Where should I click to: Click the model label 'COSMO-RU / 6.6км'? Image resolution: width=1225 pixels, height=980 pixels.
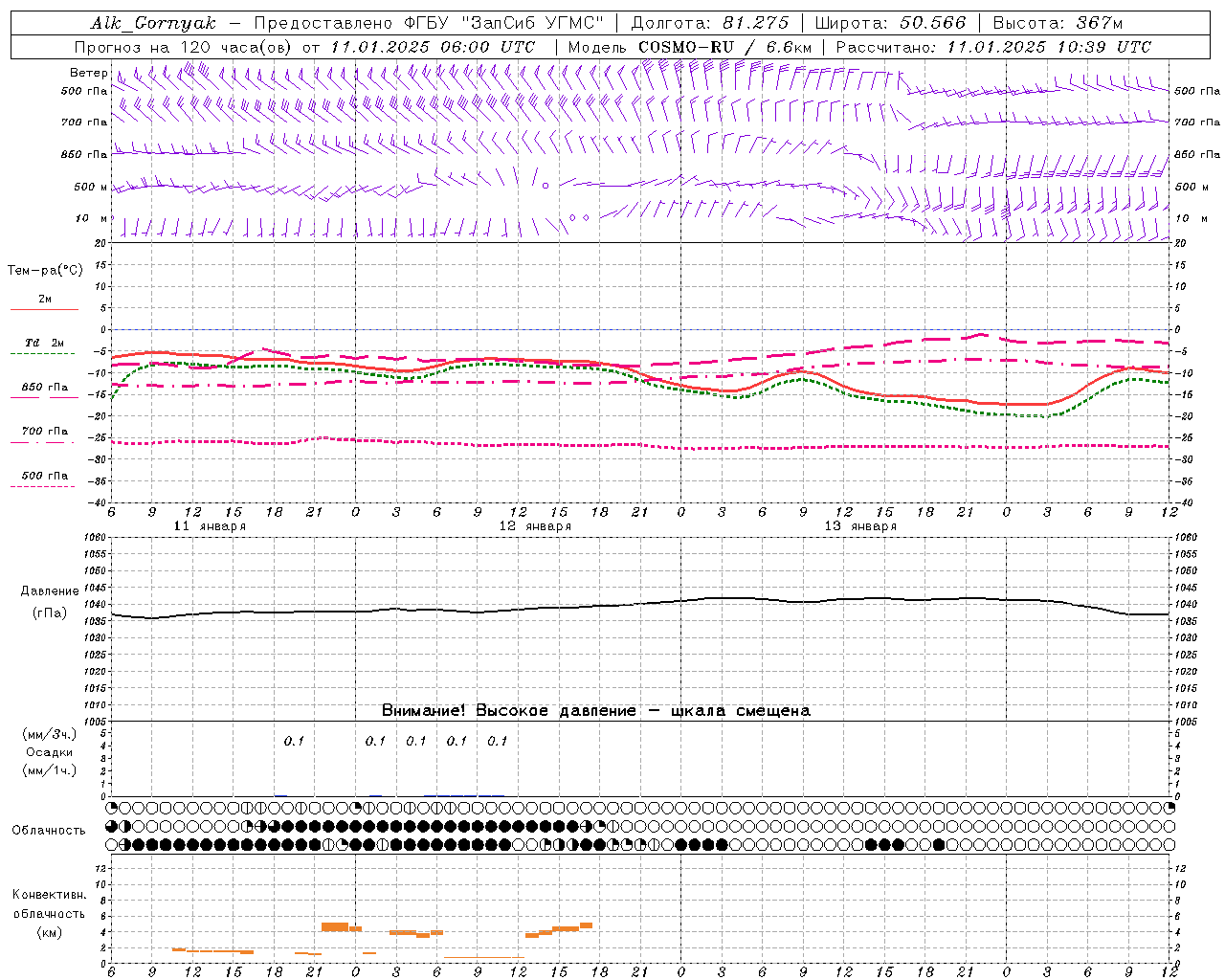[x=724, y=47]
